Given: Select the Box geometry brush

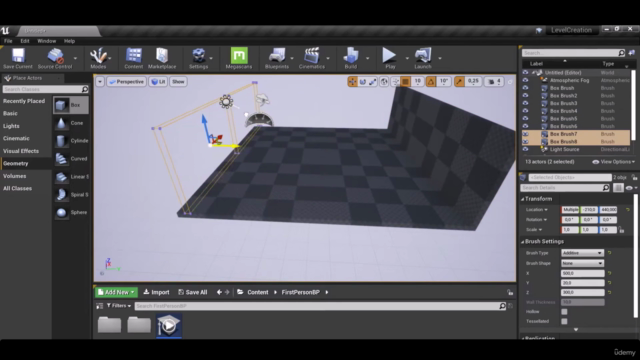Looking at the screenshot, I should [71, 105].
